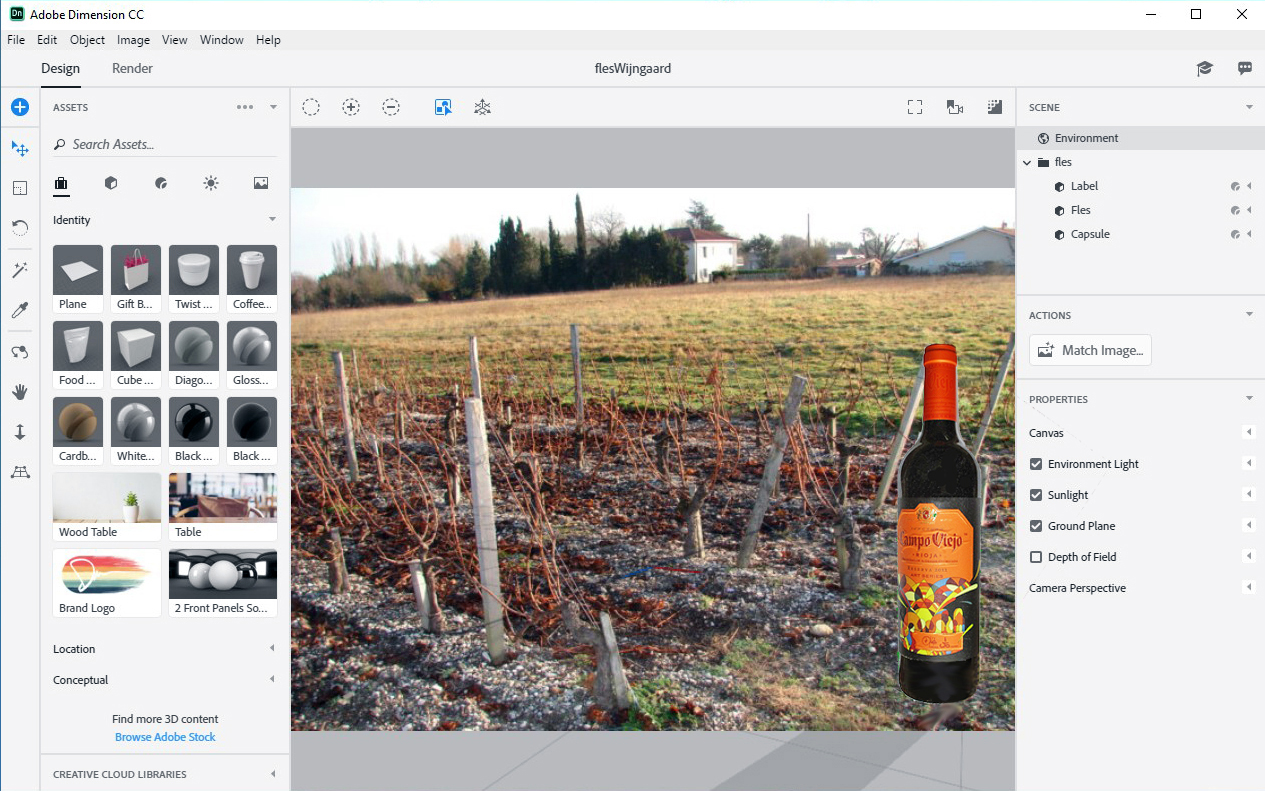Filter assets by images icon

(x=261, y=183)
